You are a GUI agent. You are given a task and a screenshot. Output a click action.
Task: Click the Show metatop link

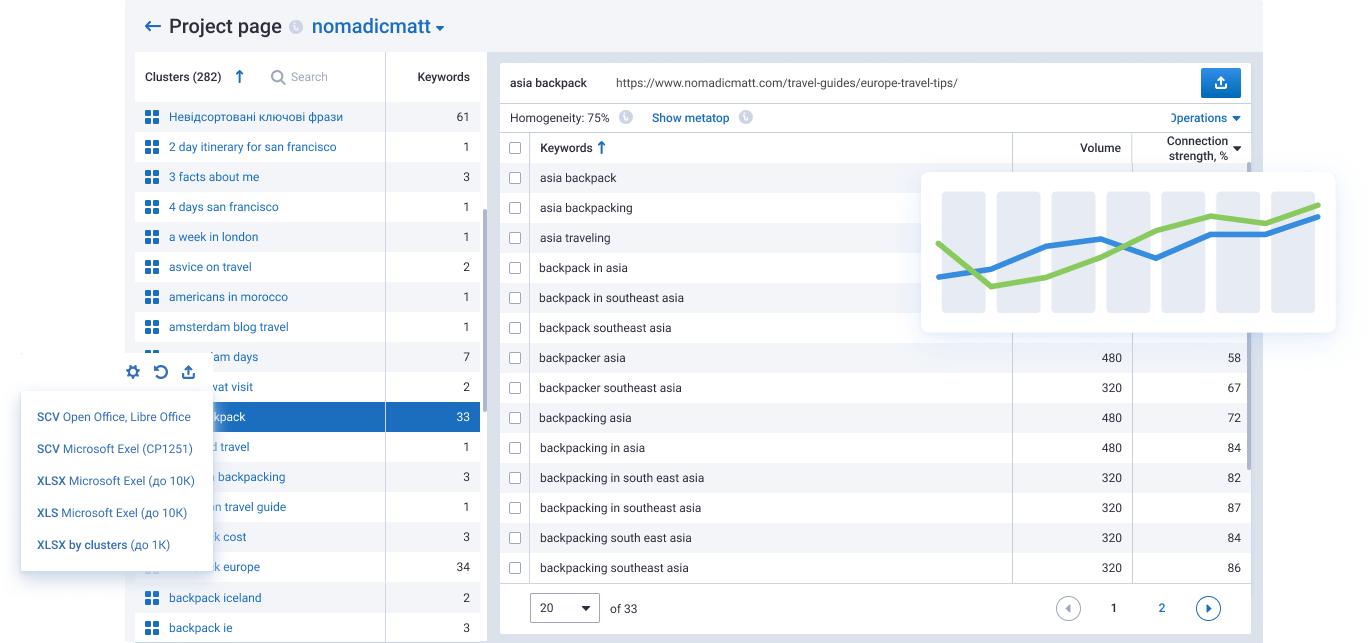click(x=690, y=118)
